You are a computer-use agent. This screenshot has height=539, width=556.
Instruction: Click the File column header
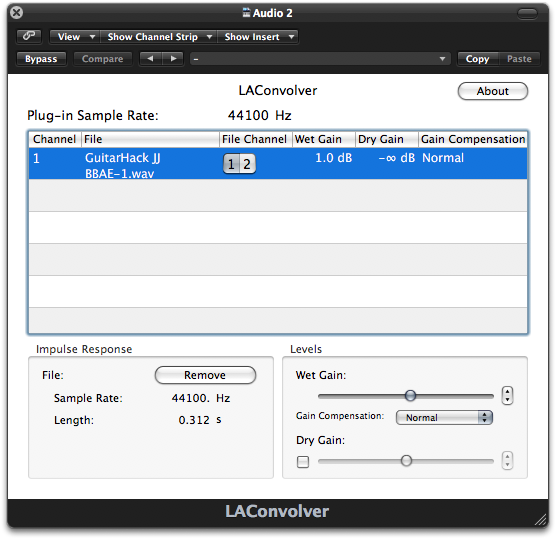(x=150, y=139)
